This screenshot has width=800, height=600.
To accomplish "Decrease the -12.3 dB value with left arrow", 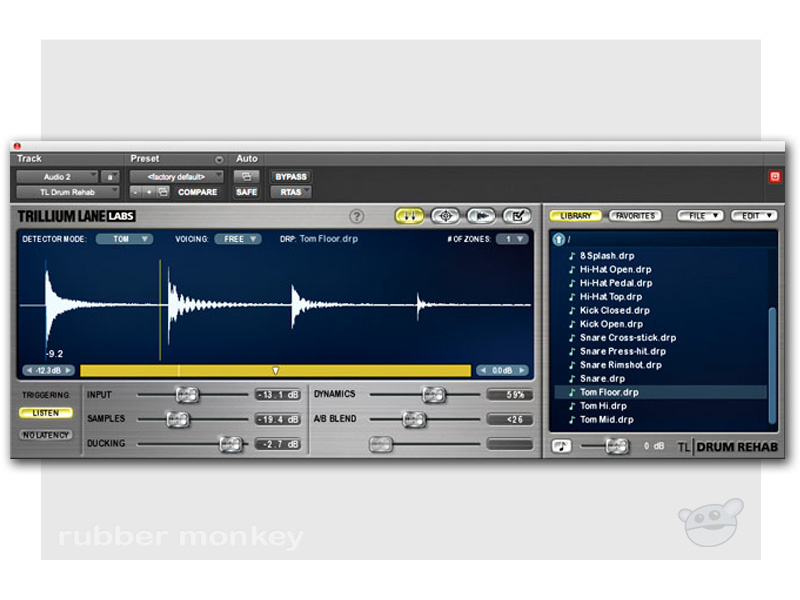I will point(29,370).
